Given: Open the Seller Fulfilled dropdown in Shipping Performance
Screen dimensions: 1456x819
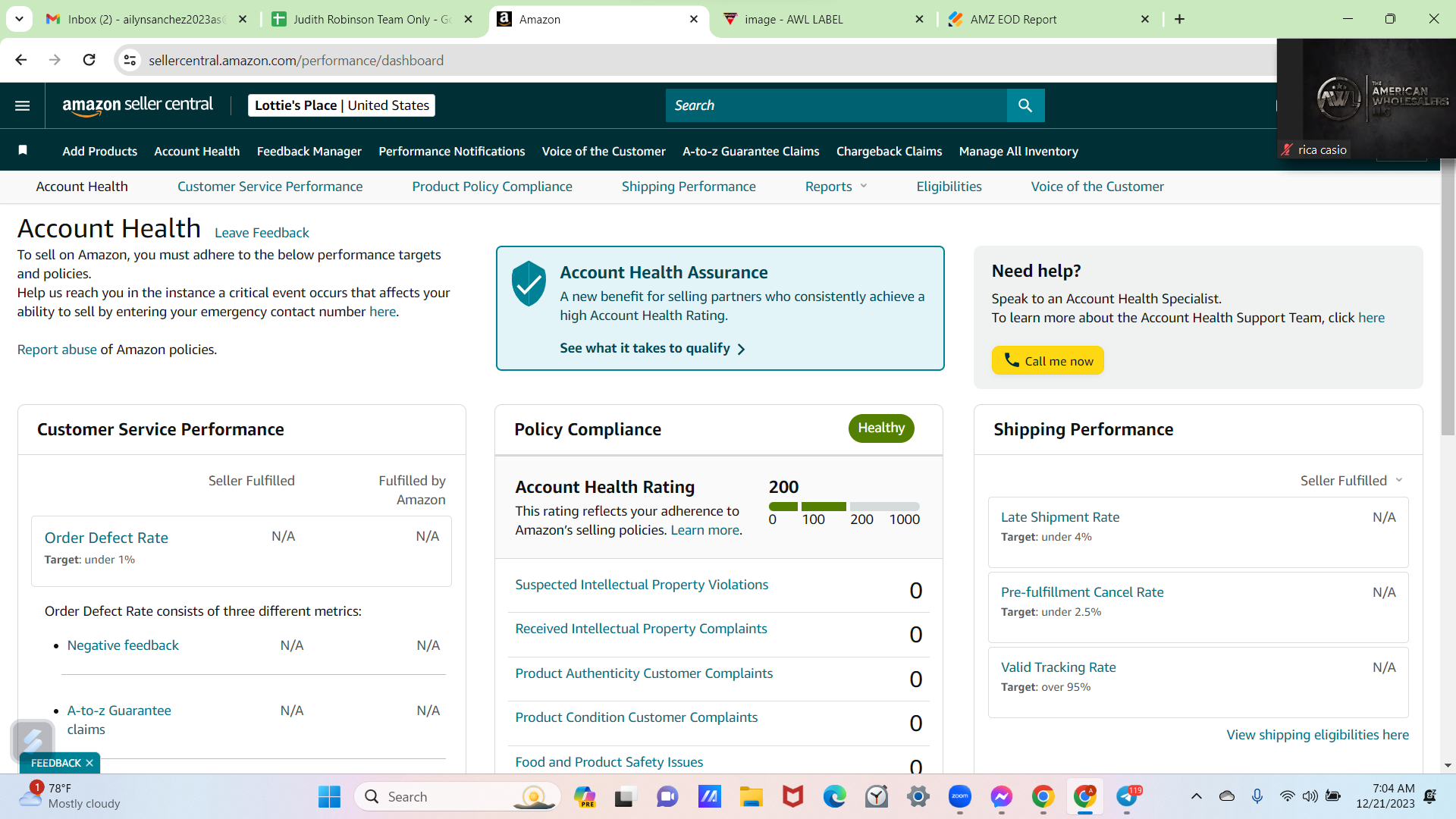Looking at the screenshot, I should pyautogui.click(x=1351, y=481).
